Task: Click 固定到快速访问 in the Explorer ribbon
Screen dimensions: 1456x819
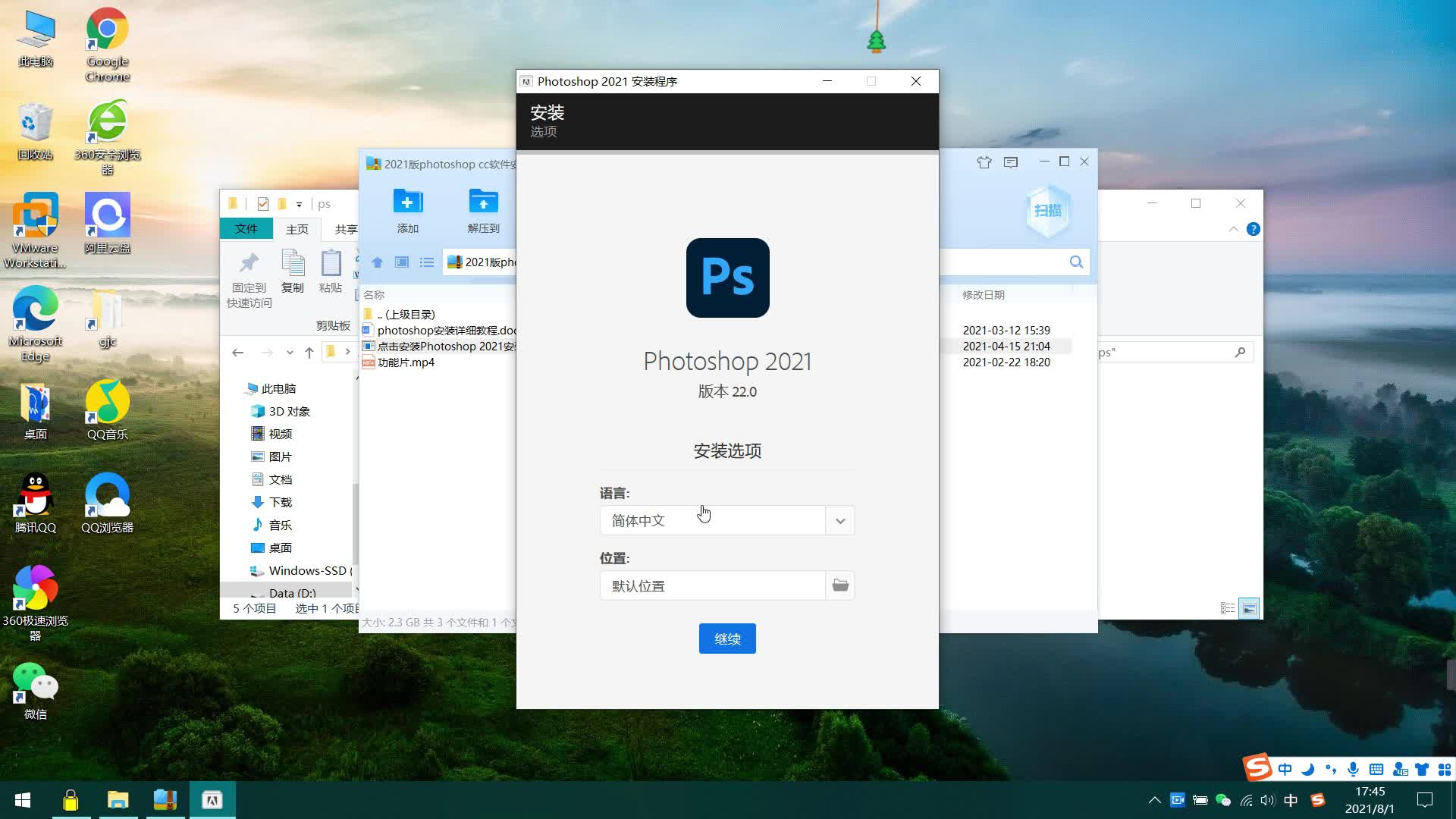Action: point(249,279)
